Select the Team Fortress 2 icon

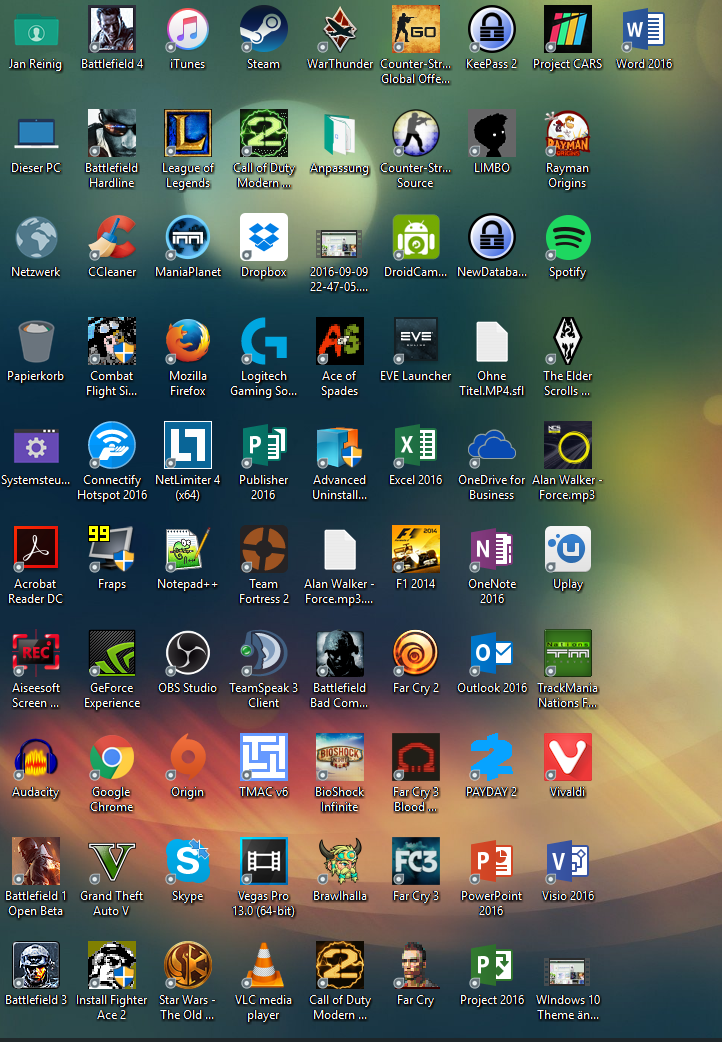point(264,549)
